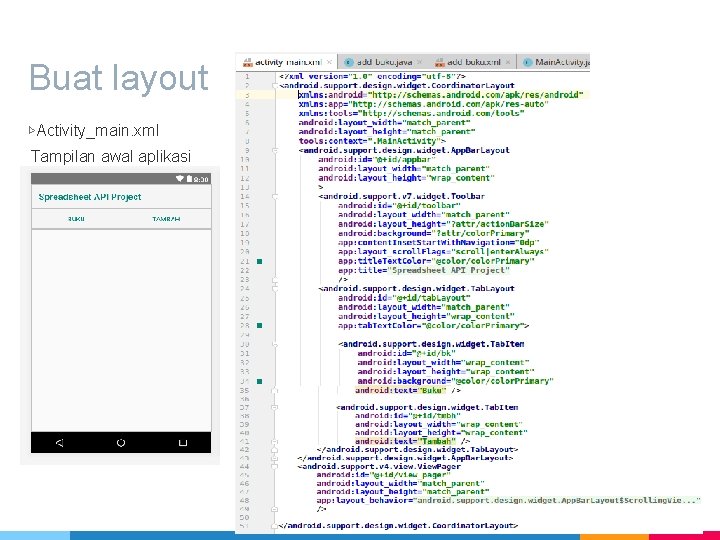
Task: Click the android:id="@+id/toolbar" line
Action: (x=399, y=206)
